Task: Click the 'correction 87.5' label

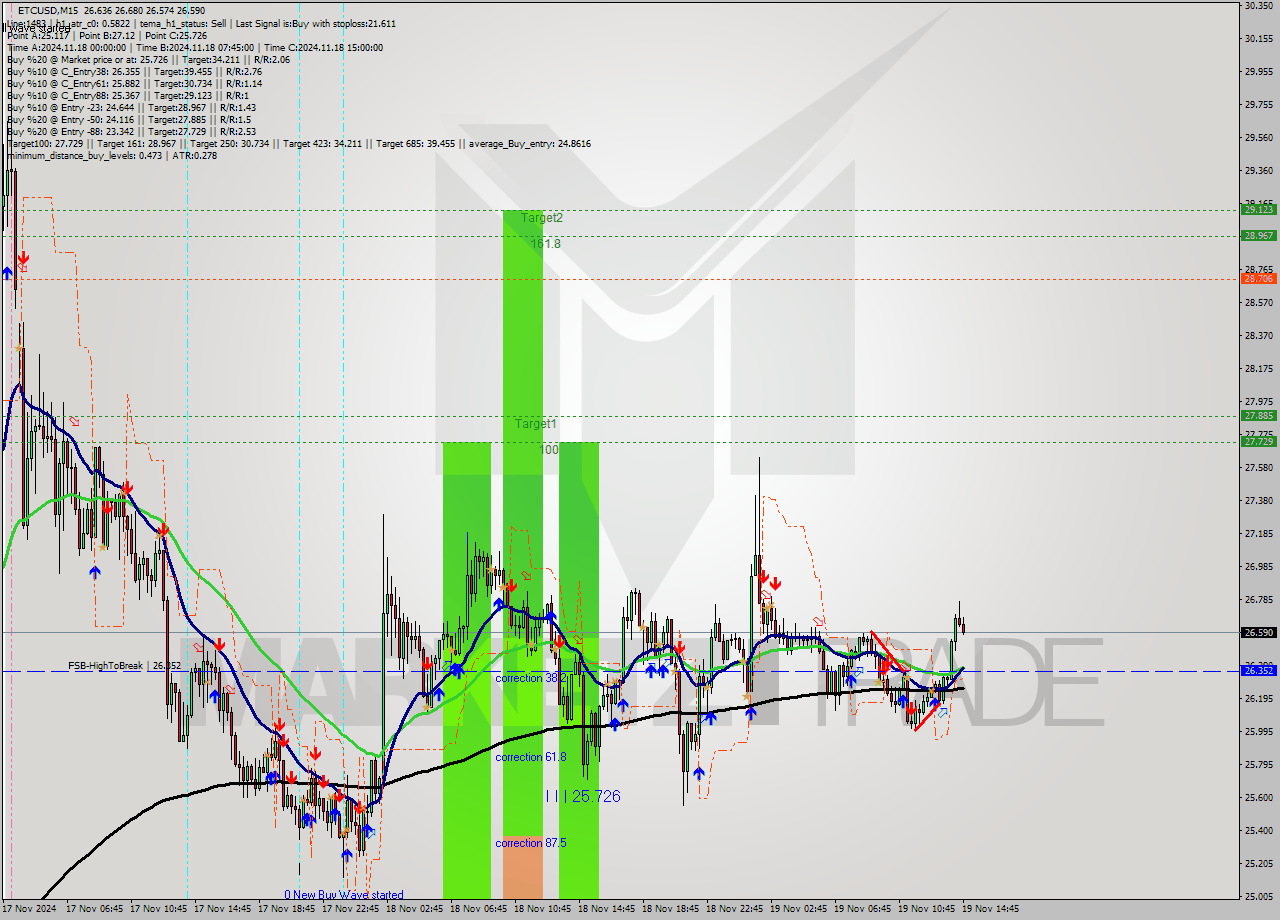Action: coord(530,843)
